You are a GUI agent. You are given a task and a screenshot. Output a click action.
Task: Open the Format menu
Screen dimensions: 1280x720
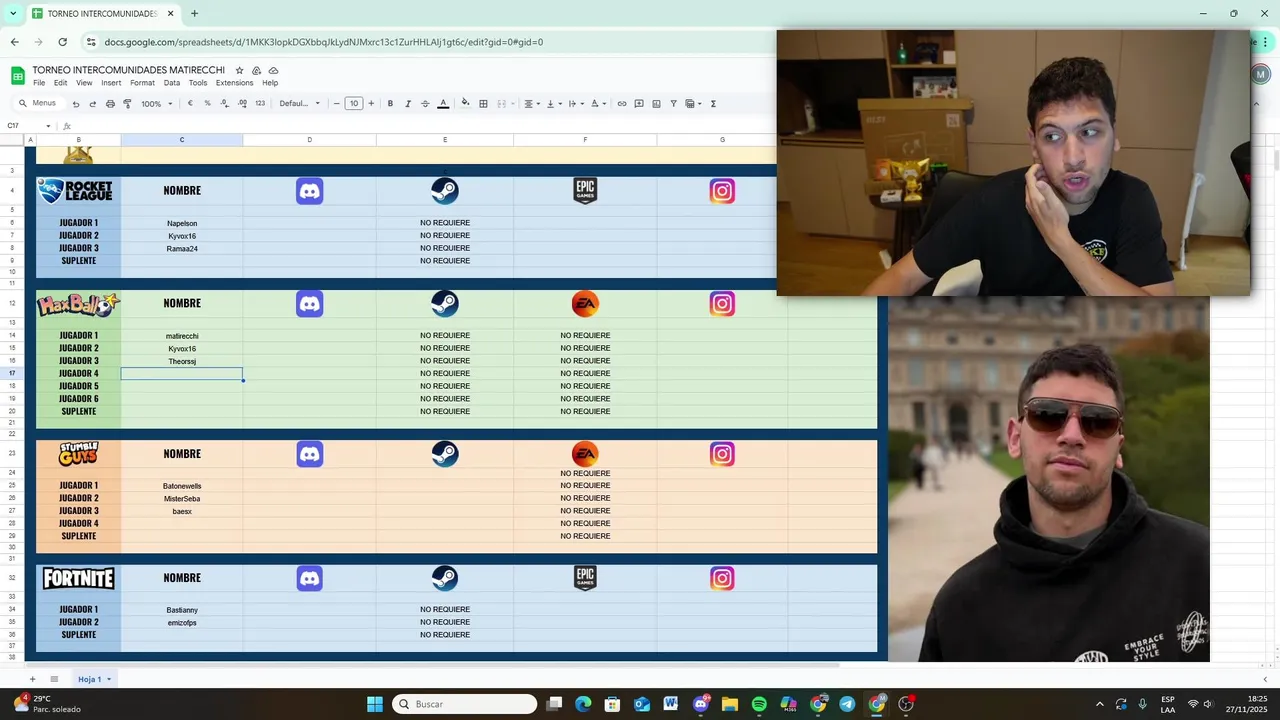(x=142, y=83)
